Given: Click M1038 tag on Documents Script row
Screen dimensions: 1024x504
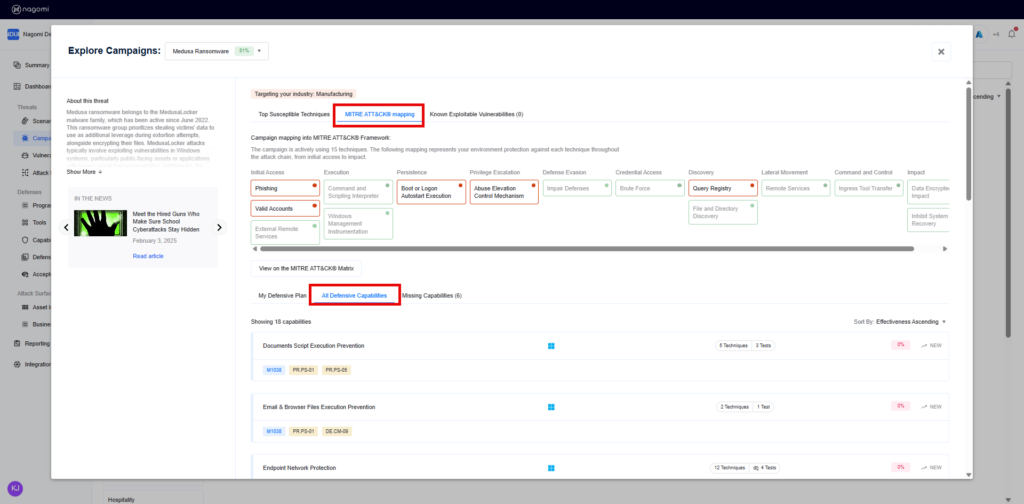Looking at the screenshot, I should click(274, 370).
